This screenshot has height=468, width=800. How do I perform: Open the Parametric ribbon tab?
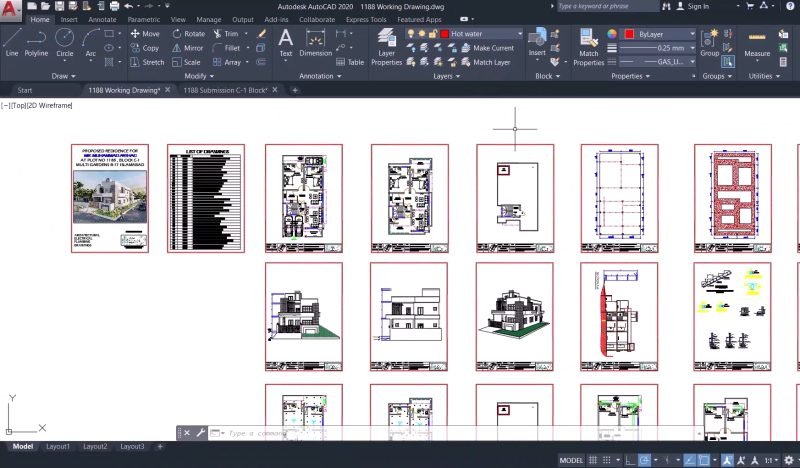click(143, 19)
